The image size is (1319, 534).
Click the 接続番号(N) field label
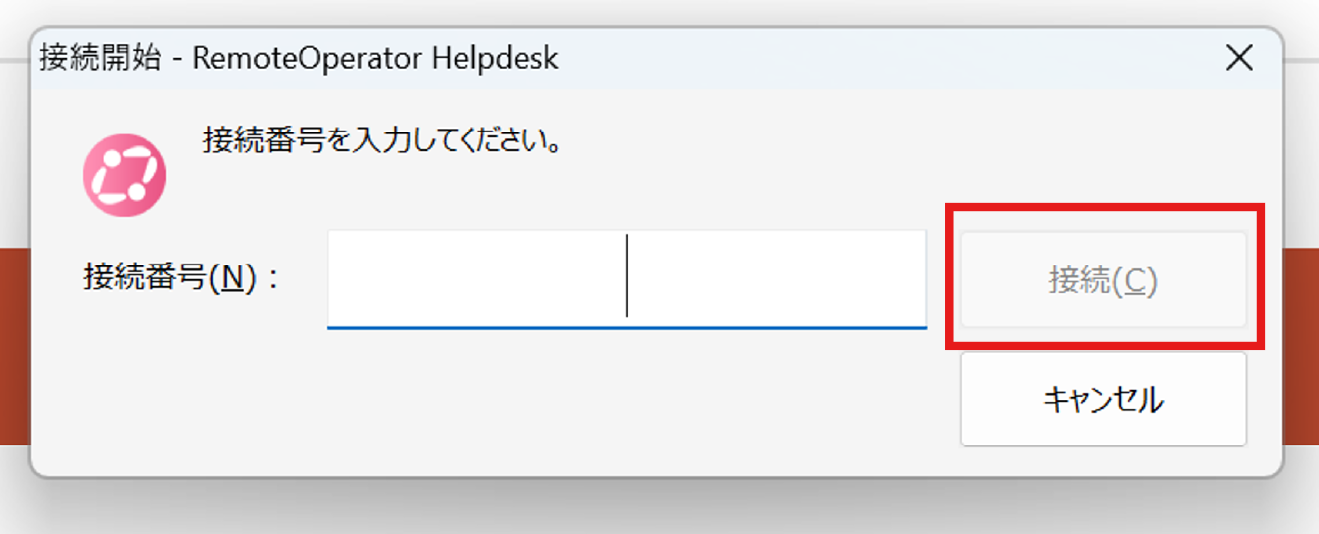pyautogui.click(x=183, y=277)
